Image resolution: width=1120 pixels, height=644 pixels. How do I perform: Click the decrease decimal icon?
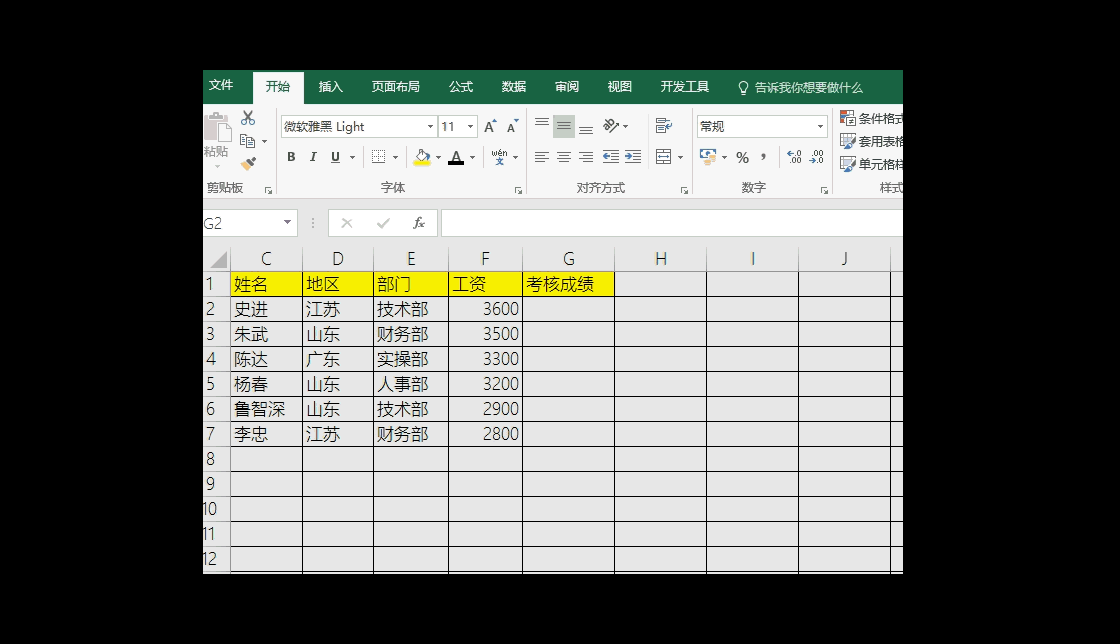point(816,157)
